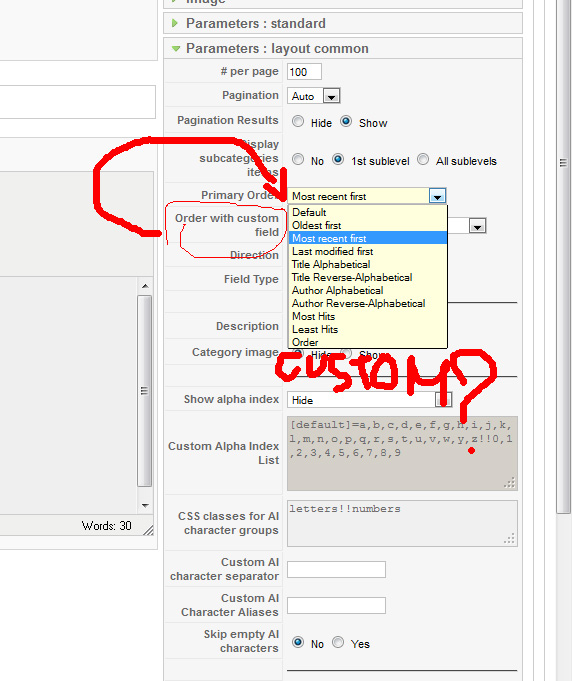Viewport: 572px width, 681px height.
Task: Select No for Skip empty AI characters
Action: (x=298, y=642)
